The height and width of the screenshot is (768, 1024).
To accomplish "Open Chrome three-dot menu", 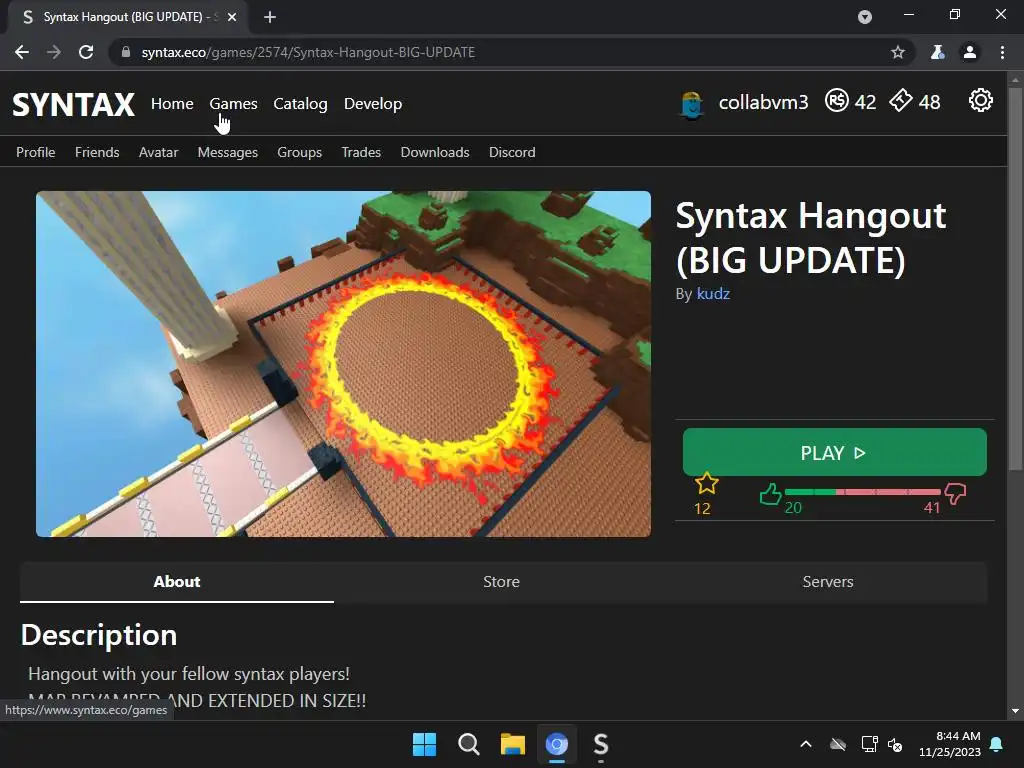I will [x=1002, y=52].
